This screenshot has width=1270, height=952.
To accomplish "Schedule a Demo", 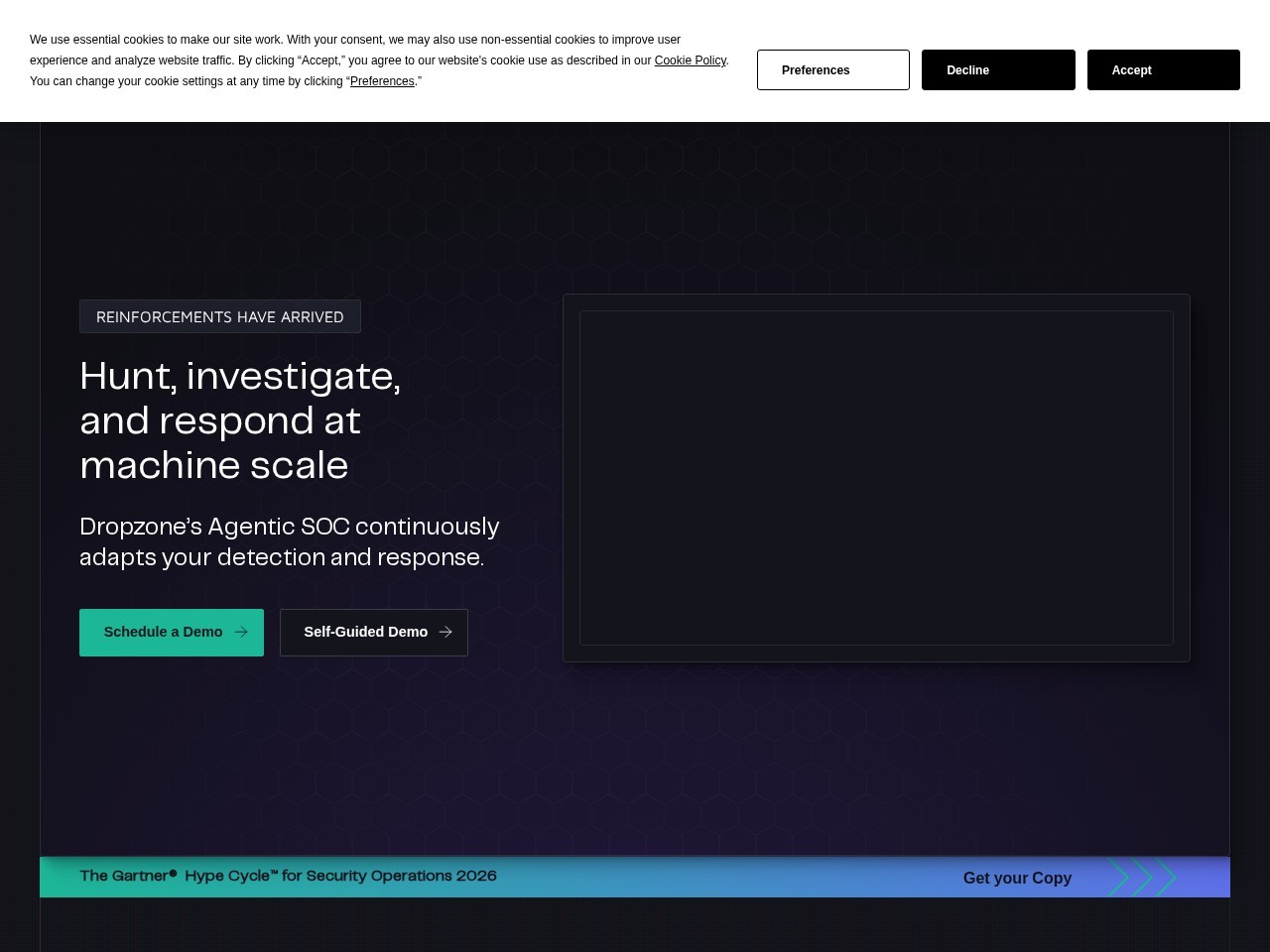I will point(172,633).
